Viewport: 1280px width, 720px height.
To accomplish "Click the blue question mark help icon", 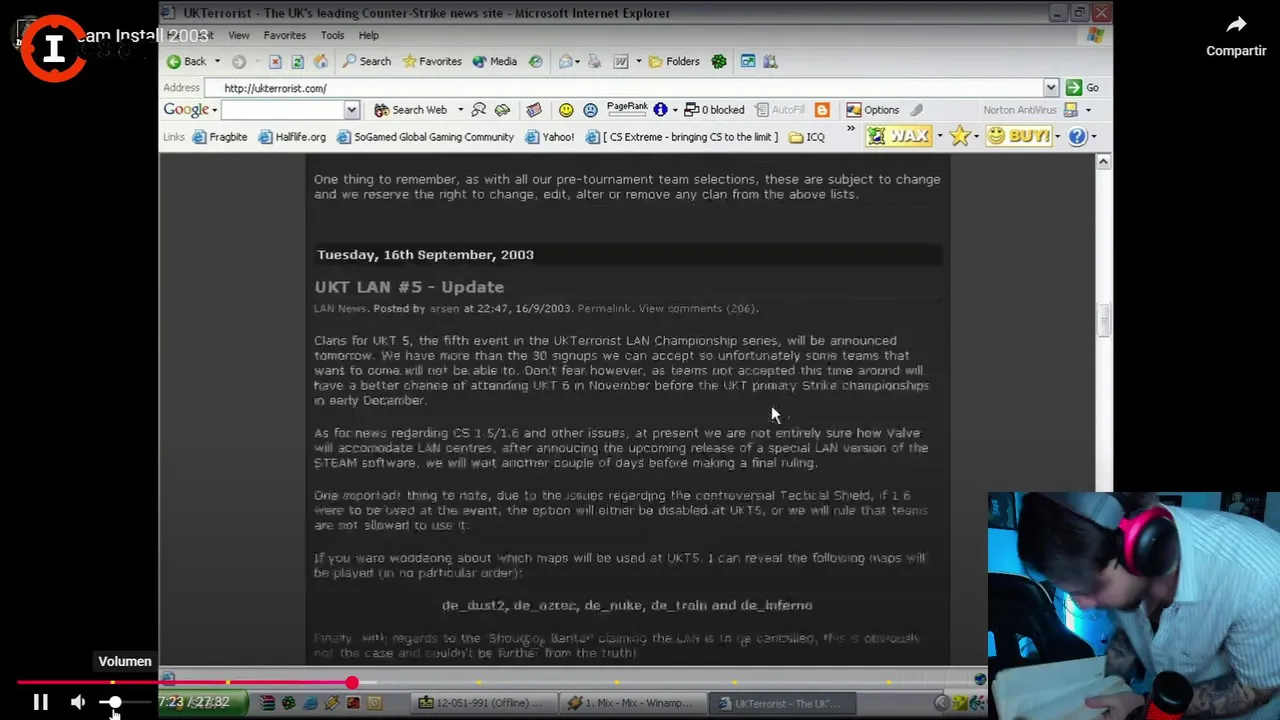I will click(1077, 136).
